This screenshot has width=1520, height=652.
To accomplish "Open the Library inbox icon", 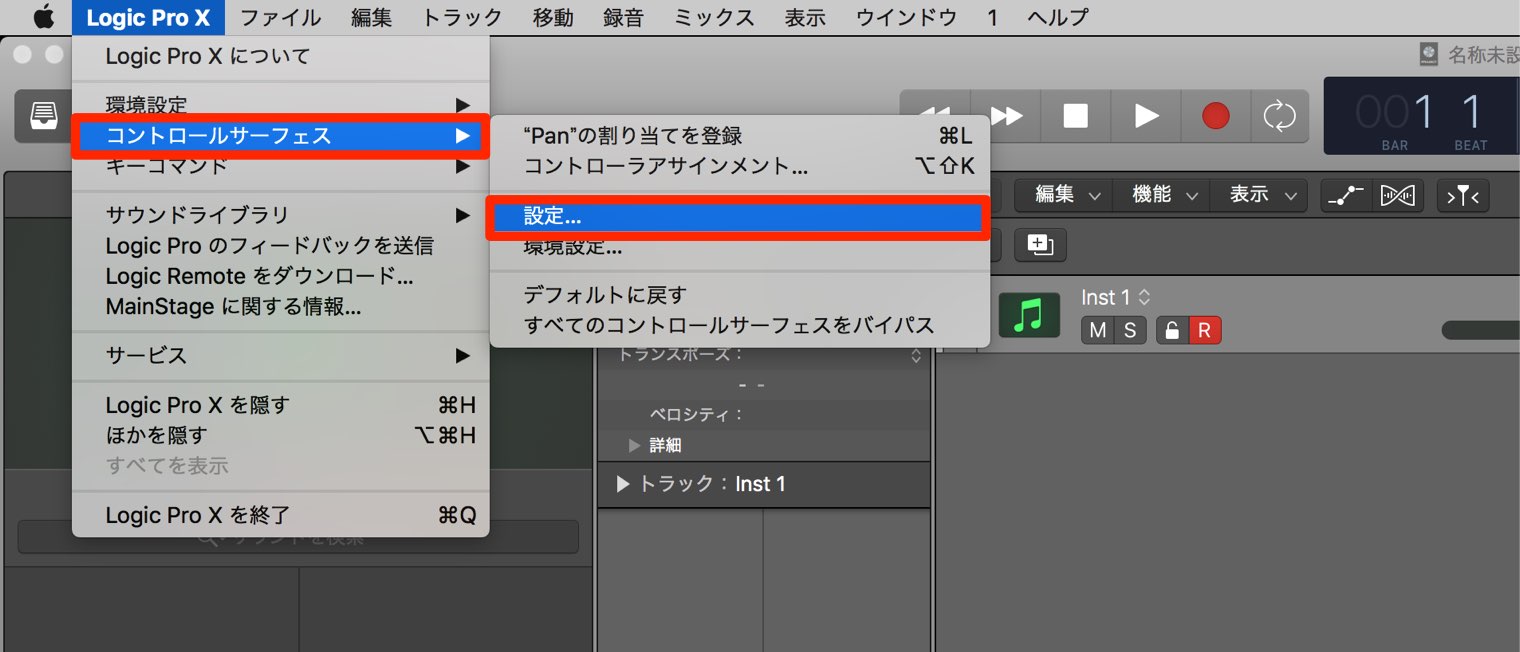I will click(44, 115).
